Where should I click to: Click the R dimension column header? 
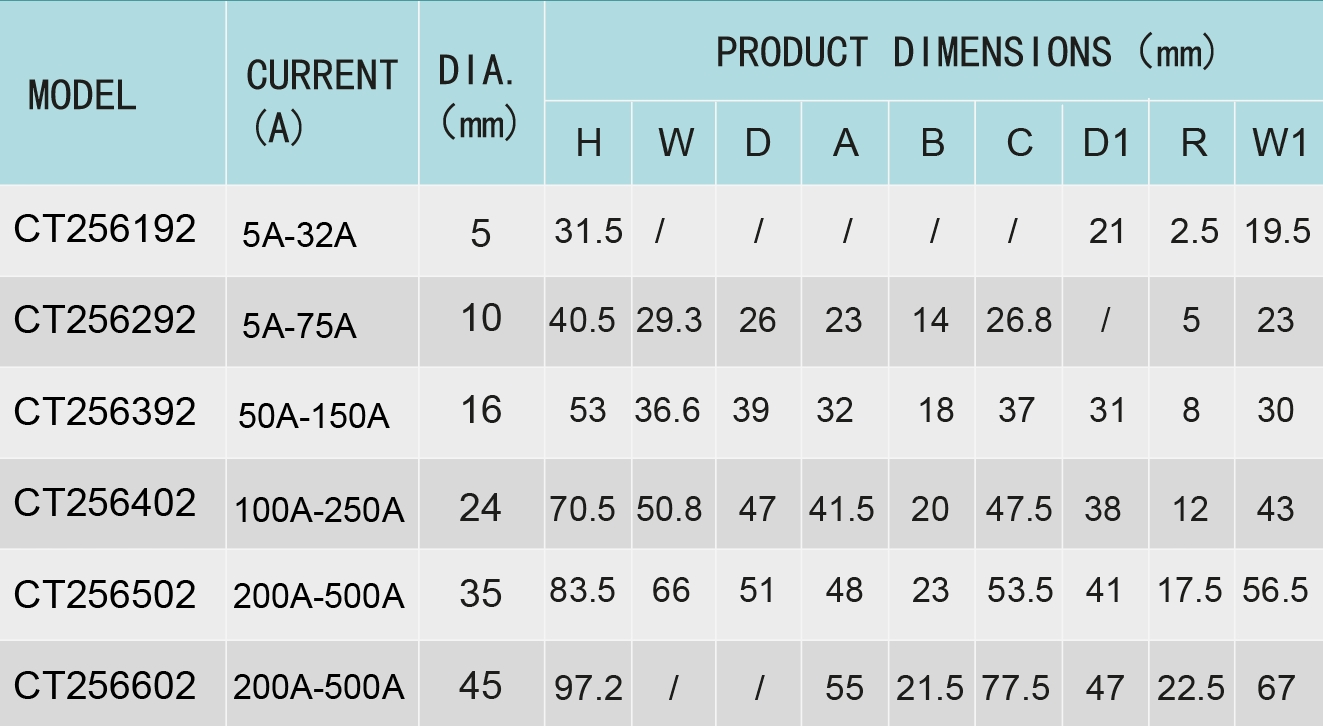(x=1192, y=144)
